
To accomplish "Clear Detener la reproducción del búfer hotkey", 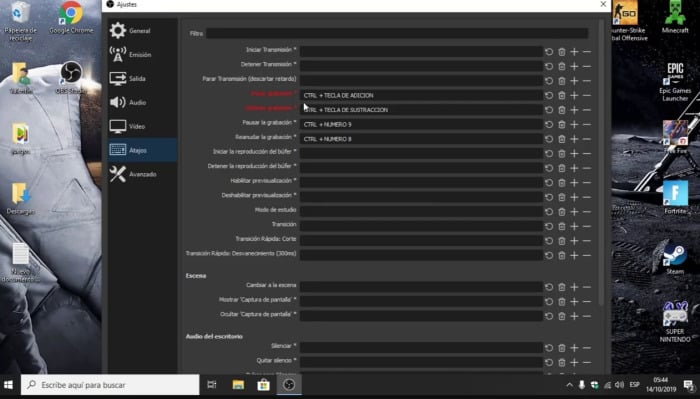I will [562, 168].
